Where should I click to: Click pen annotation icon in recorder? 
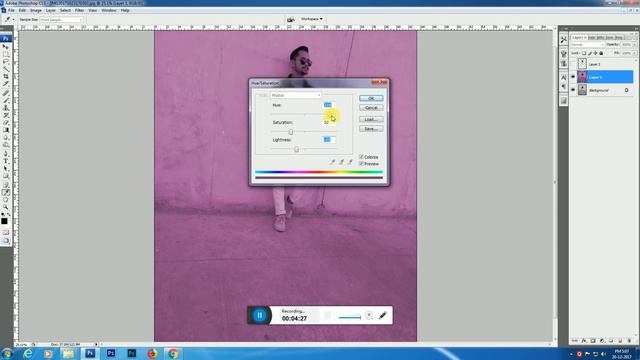382,315
